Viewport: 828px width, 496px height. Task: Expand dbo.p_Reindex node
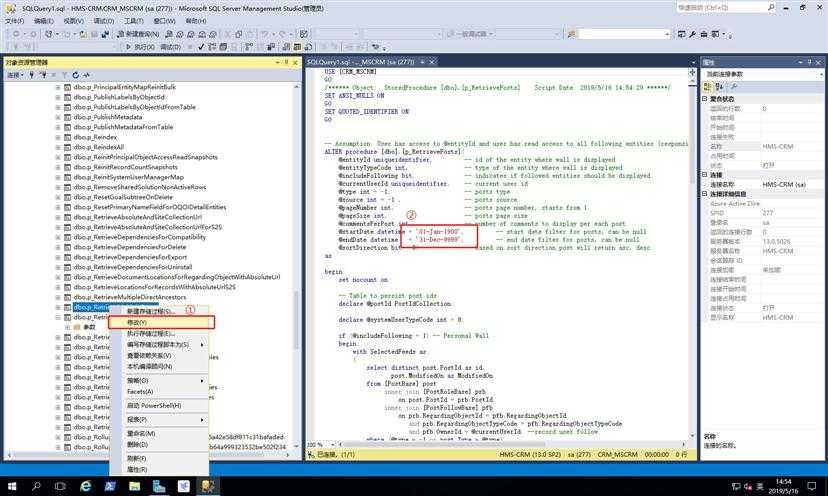pyautogui.click(x=58, y=137)
